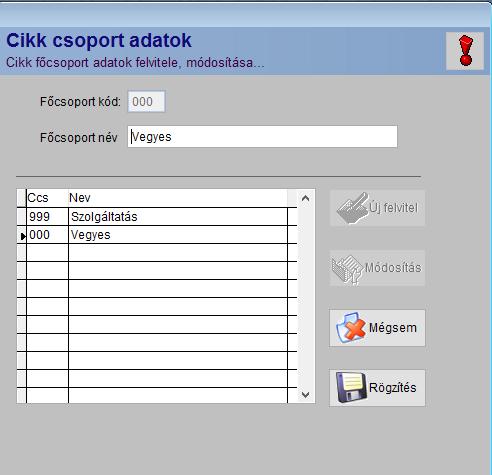Click the row selector arrow beside 000
This screenshot has height=475, width=492.
(22, 235)
